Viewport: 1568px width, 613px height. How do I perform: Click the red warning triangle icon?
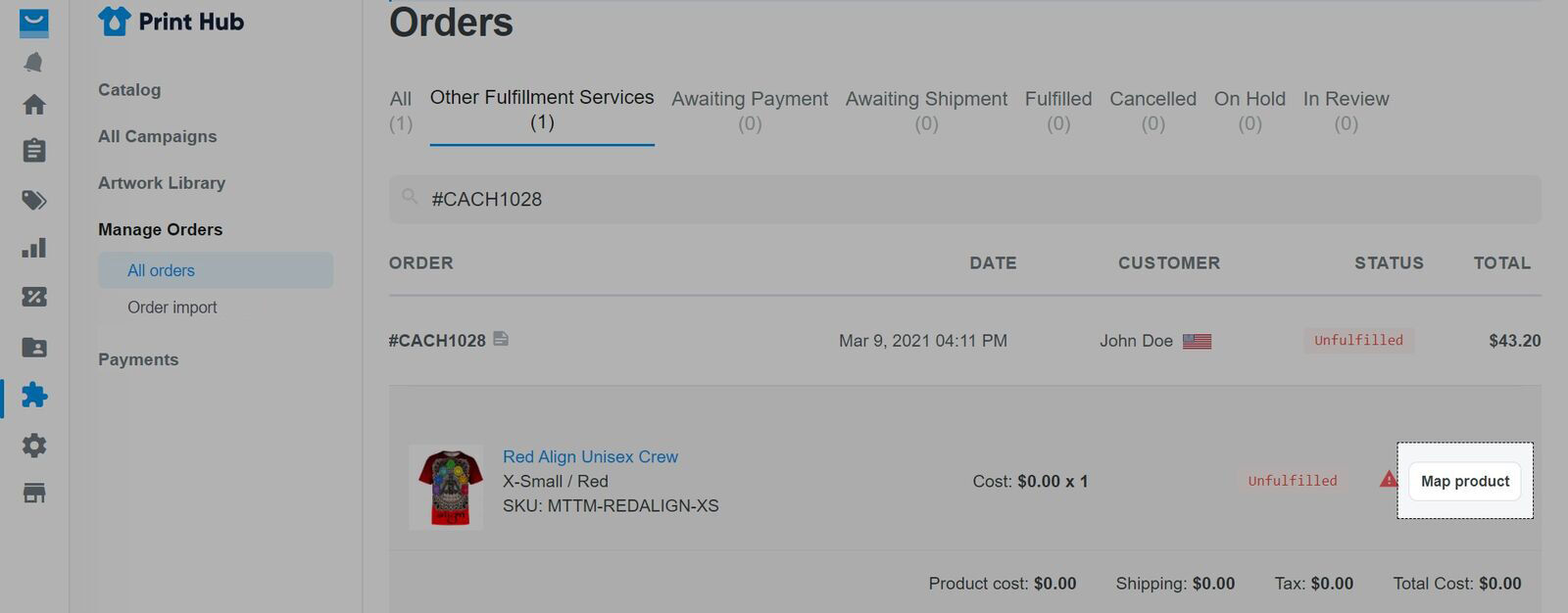pos(1389,479)
